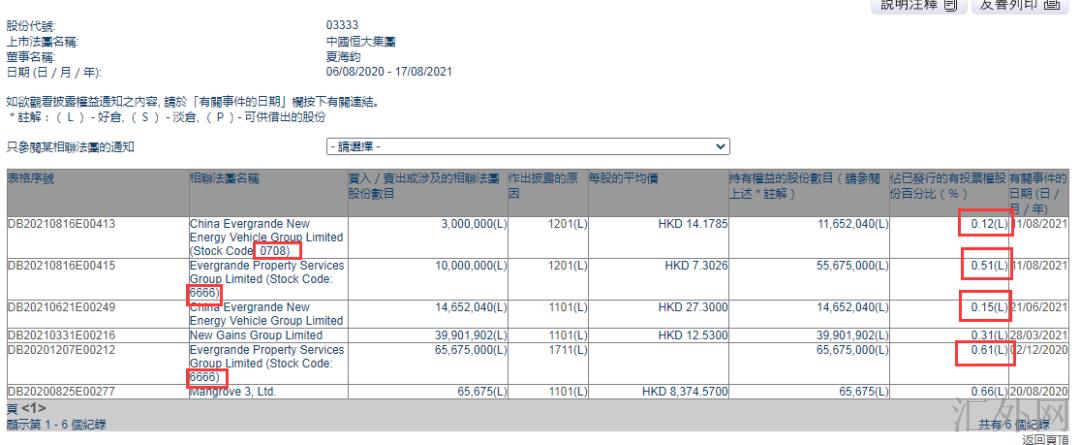
Task: Select the HKD 14.1785 average price cell
Action: (x=691, y=224)
